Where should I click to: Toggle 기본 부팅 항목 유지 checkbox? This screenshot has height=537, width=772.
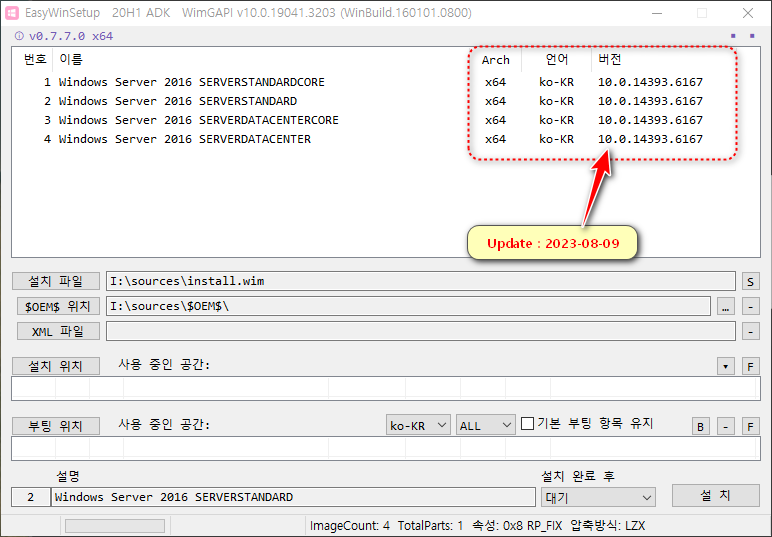[x=527, y=423]
